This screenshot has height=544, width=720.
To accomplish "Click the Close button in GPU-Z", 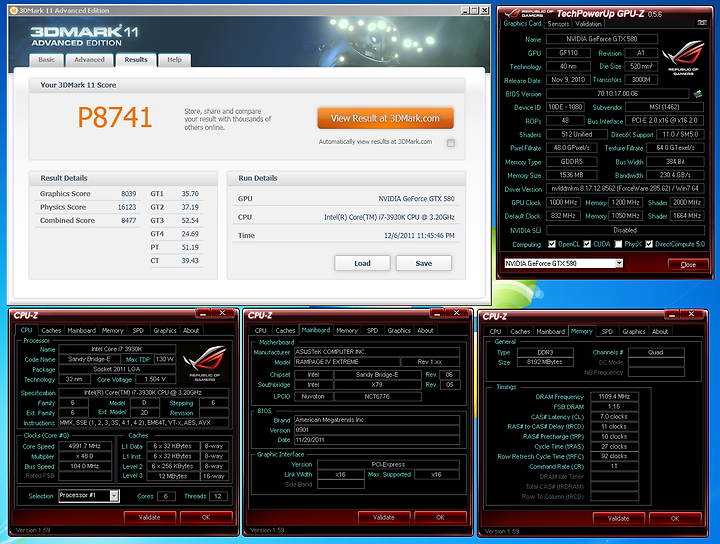I will point(688,264).
